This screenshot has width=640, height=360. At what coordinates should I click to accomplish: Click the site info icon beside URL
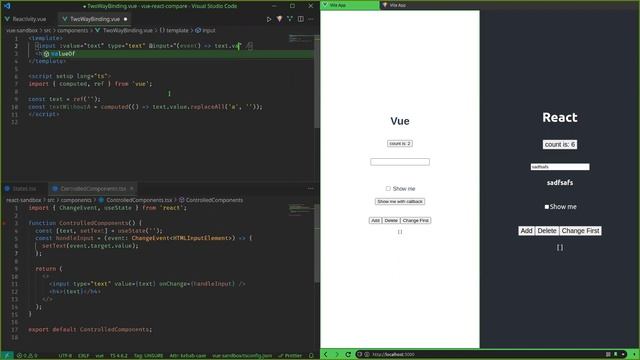(x=367, y=354)
